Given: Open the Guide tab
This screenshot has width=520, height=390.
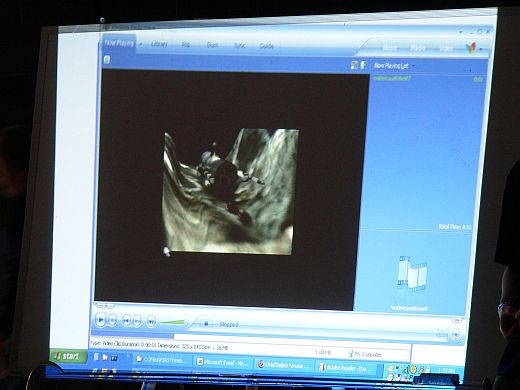Looking at the screenshot, I should click(x=266, y=46).
